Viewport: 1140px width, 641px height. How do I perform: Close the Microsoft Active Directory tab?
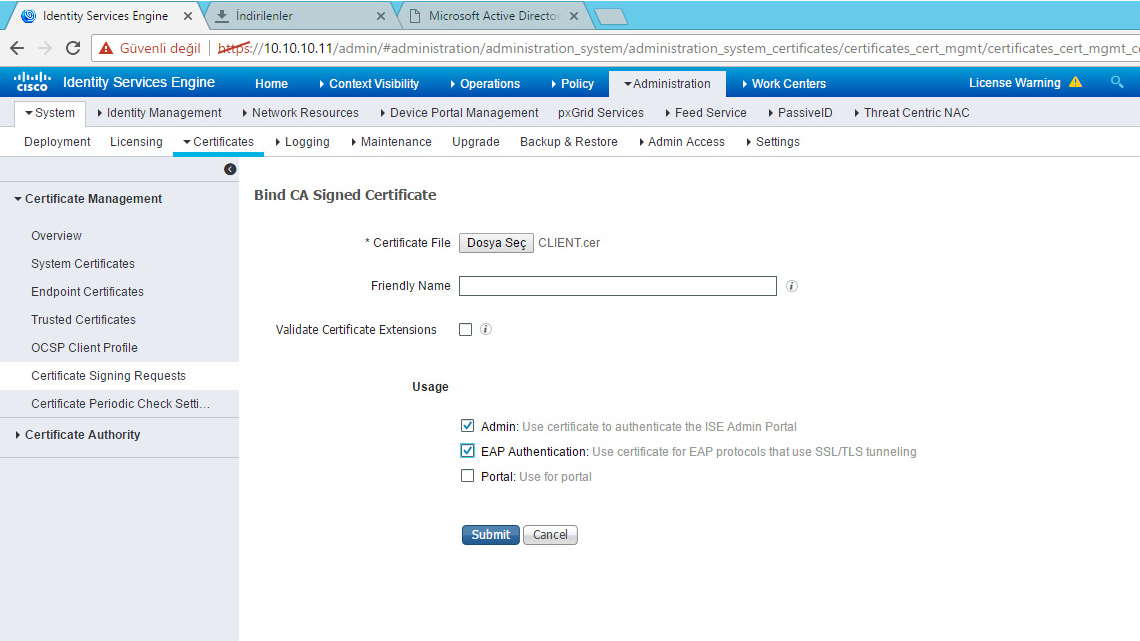pyautogui.click(x=574, y=16)
